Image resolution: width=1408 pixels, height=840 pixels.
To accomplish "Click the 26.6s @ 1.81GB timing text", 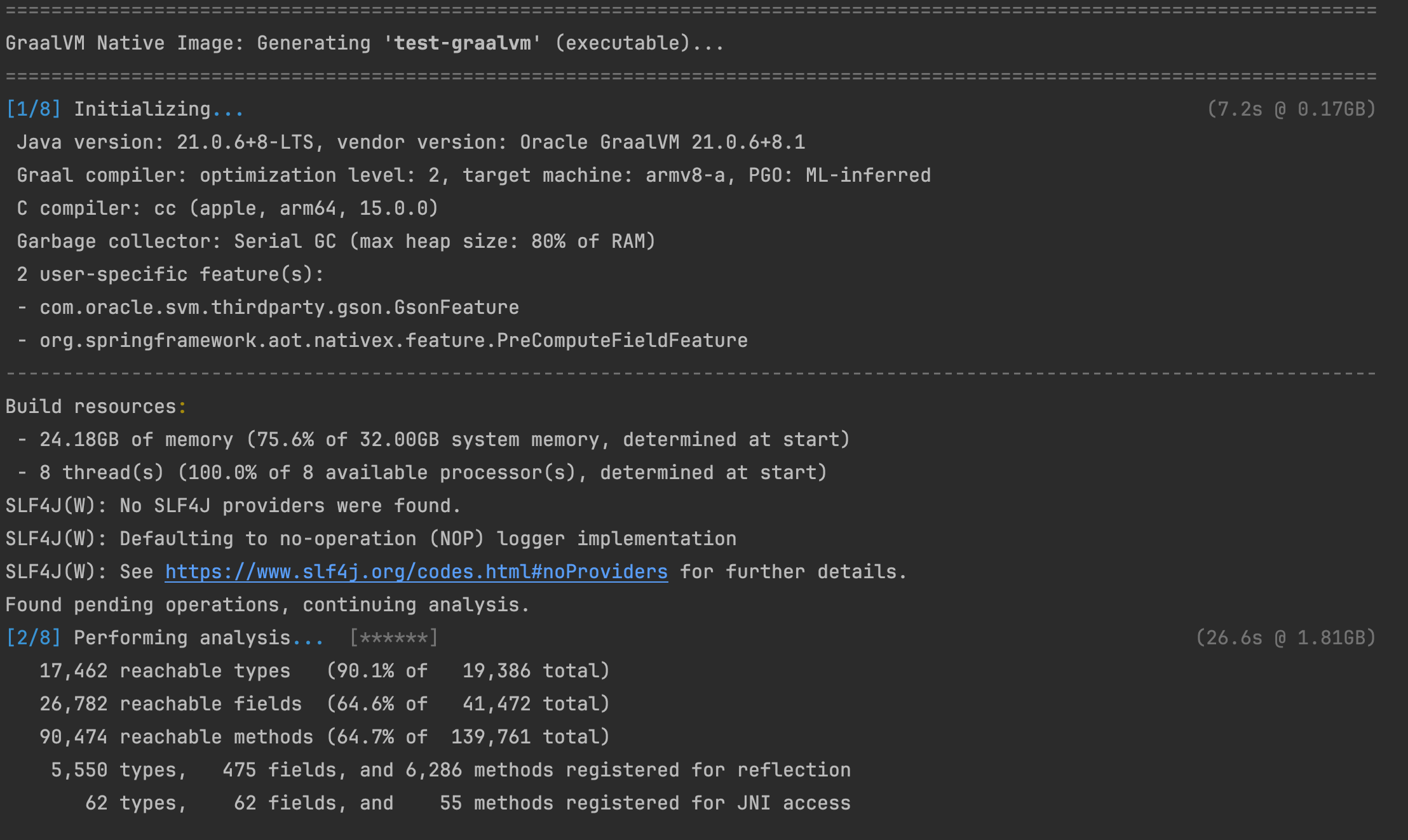I will [1285, 638].
